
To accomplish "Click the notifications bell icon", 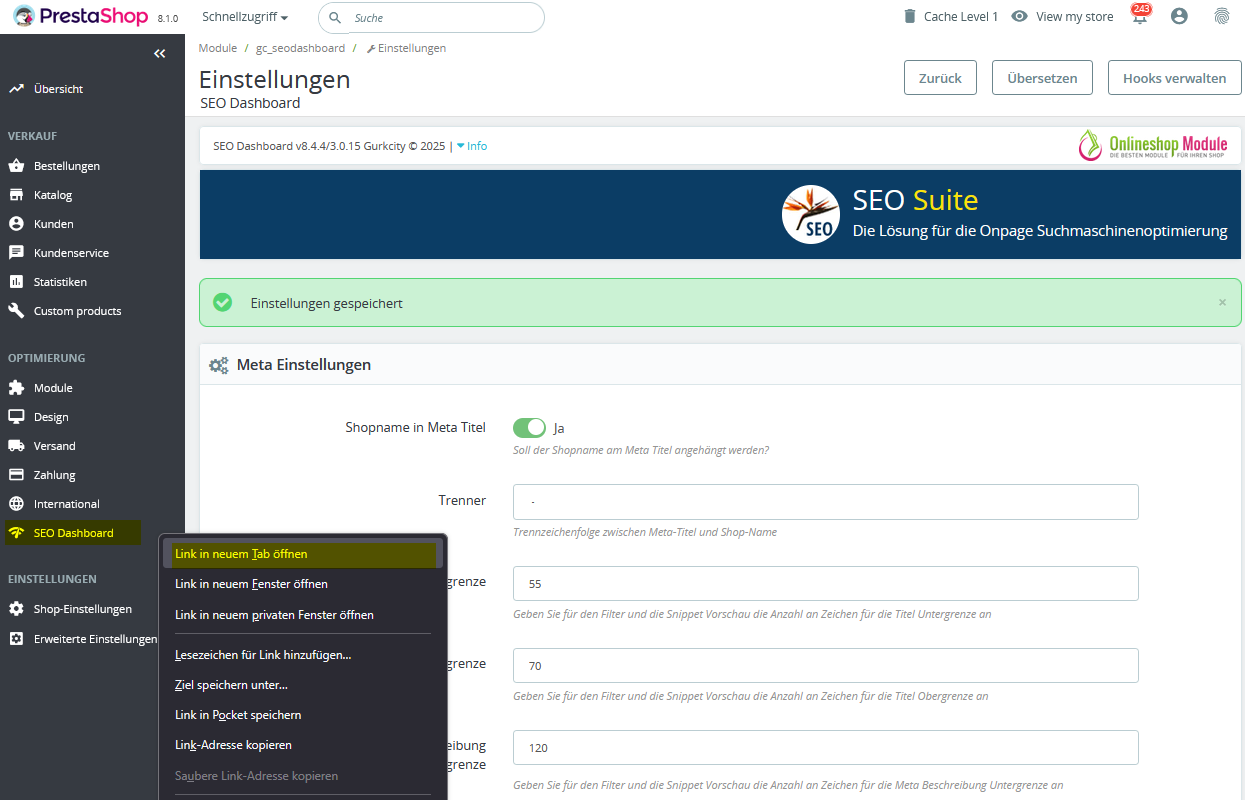I will click(x=1139, y=17).
